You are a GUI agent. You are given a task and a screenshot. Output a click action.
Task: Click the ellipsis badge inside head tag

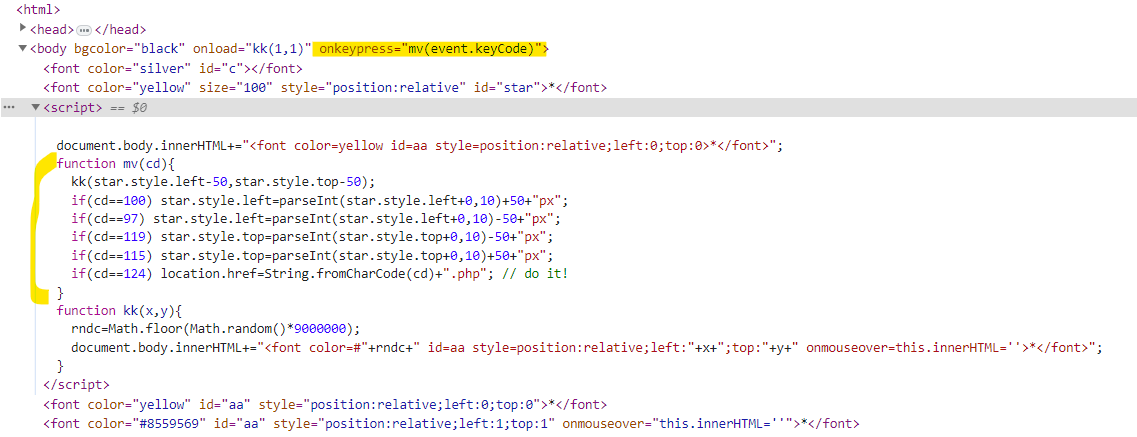tap(84, 30)
